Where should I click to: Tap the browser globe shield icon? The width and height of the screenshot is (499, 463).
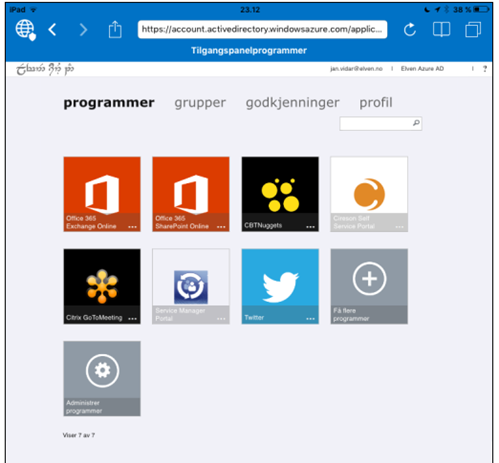click(26, 30)
